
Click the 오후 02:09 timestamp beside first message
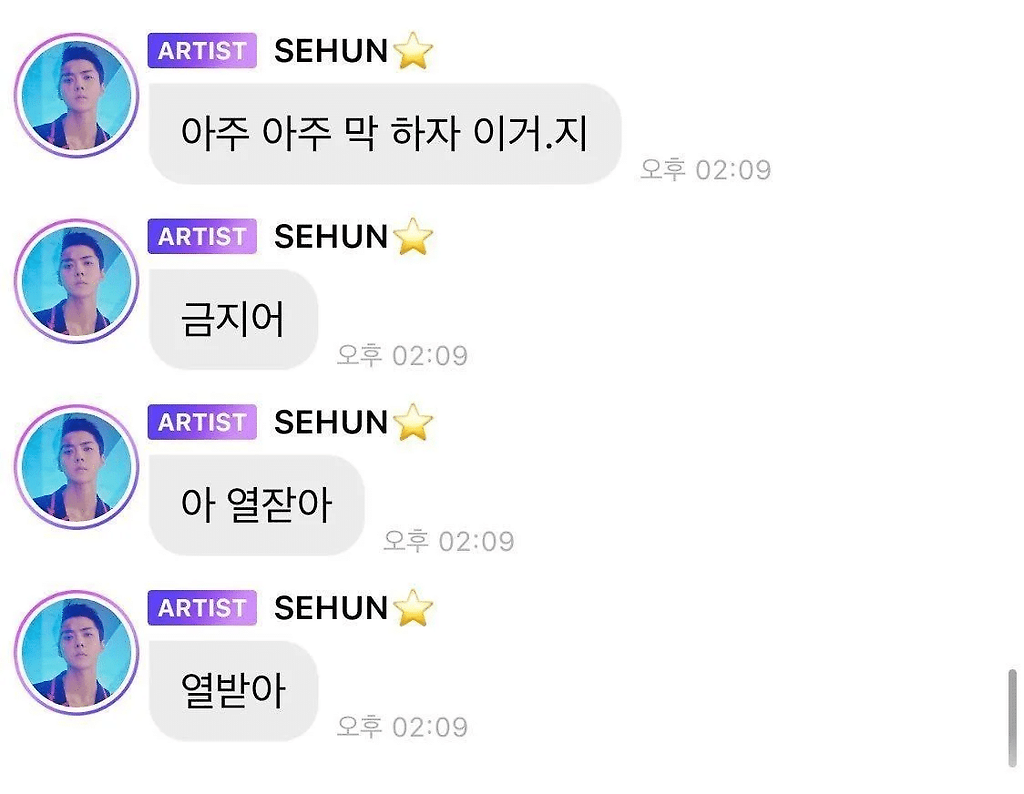pyautogui.click(x=705, y=170)
